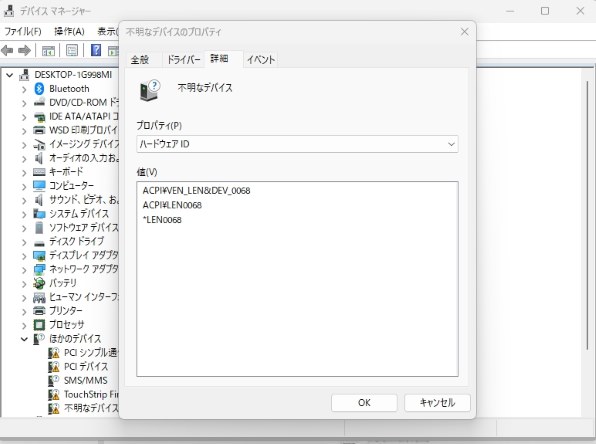
Task: Click the コンピューター monitor icon
Action: click(x=39, y=186)
